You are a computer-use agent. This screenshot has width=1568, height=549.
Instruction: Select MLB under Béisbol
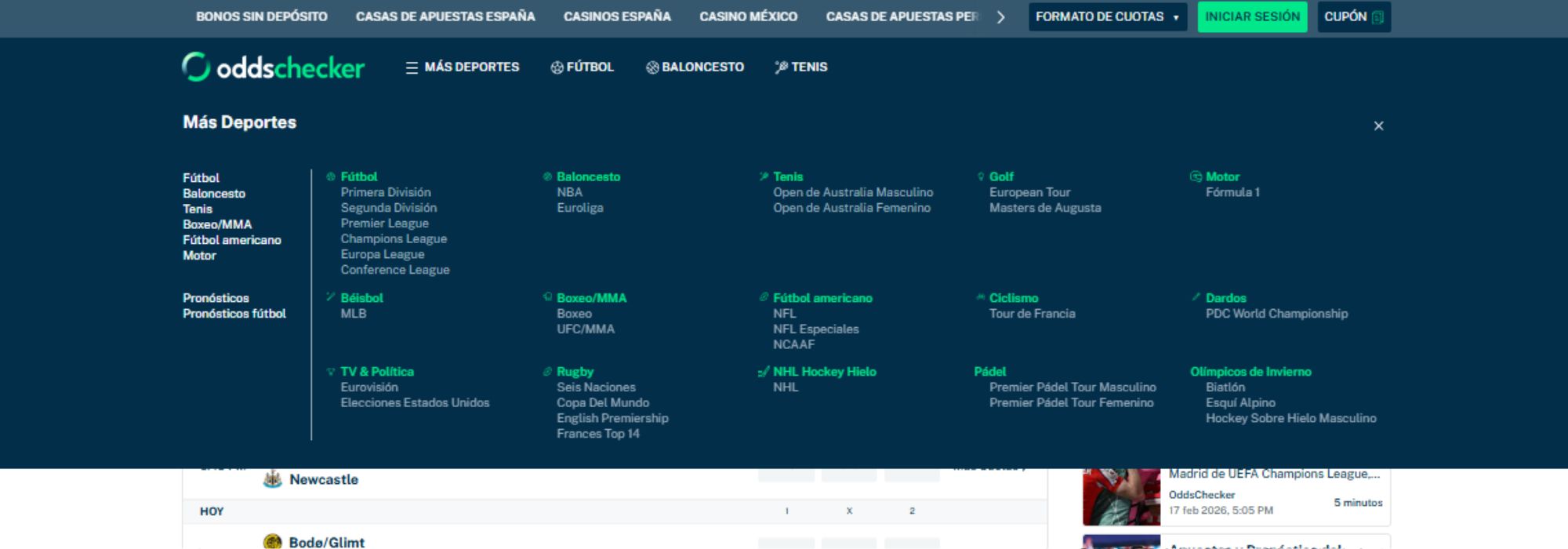tap(354, 314)
